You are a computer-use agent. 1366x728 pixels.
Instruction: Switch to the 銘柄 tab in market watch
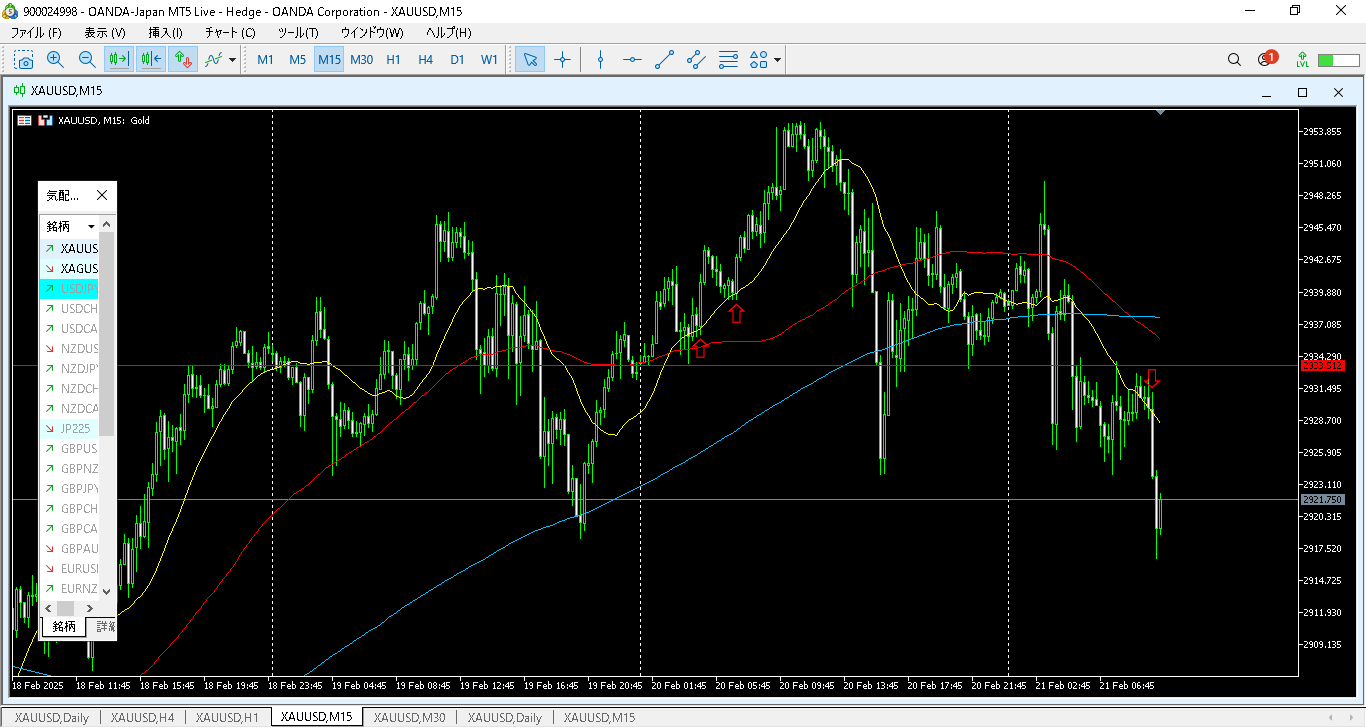[x=63, y=627]
